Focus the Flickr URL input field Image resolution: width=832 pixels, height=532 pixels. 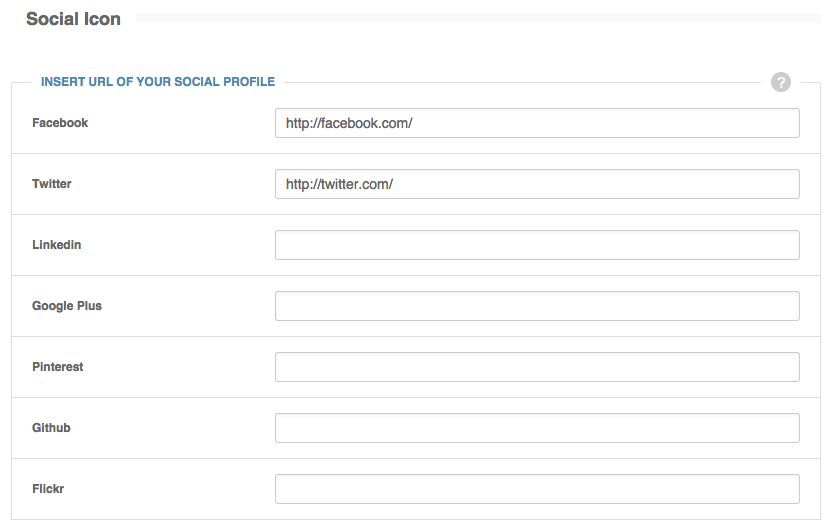(537, 489)
